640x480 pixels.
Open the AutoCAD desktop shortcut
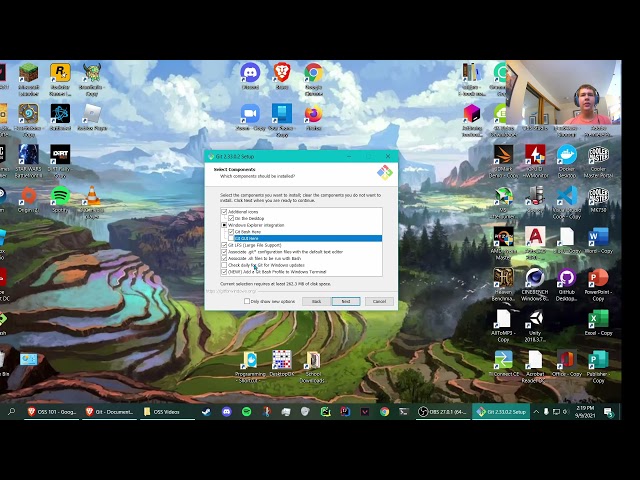click(535, 244)
